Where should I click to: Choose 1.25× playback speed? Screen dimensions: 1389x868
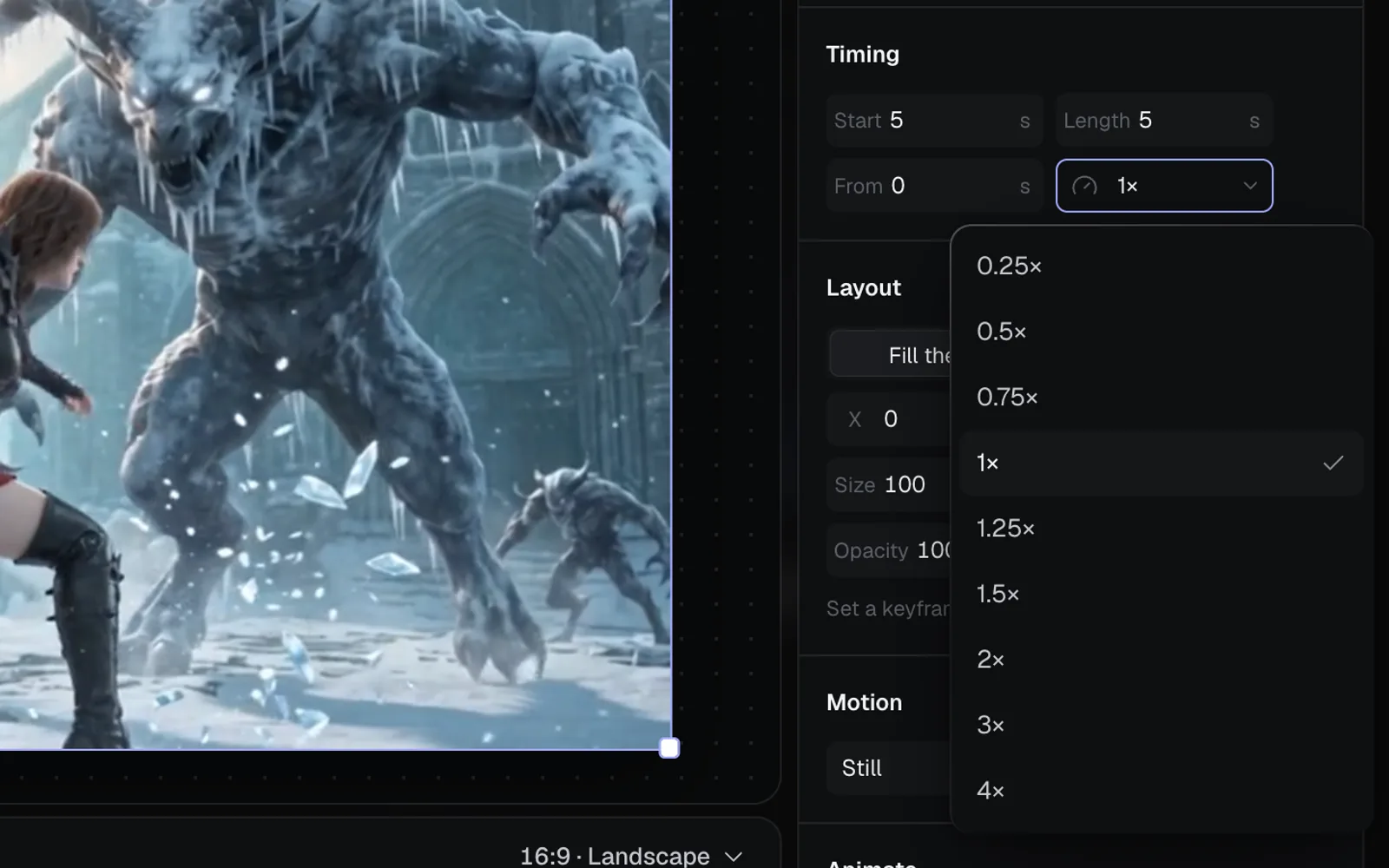tap(1161, 529)
